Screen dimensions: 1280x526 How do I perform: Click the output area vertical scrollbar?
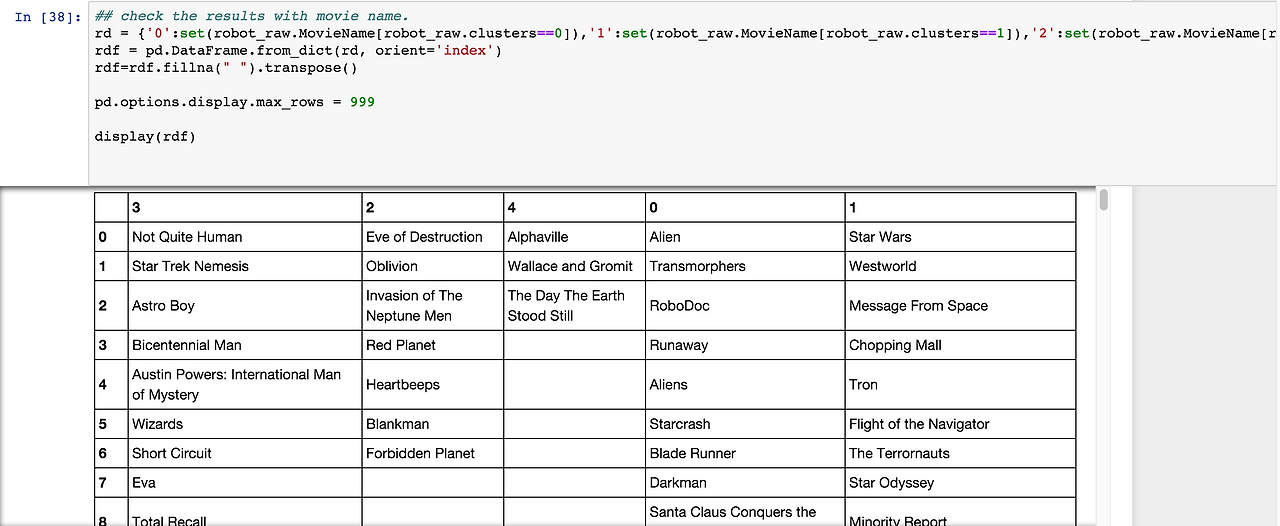[1104, 200]
